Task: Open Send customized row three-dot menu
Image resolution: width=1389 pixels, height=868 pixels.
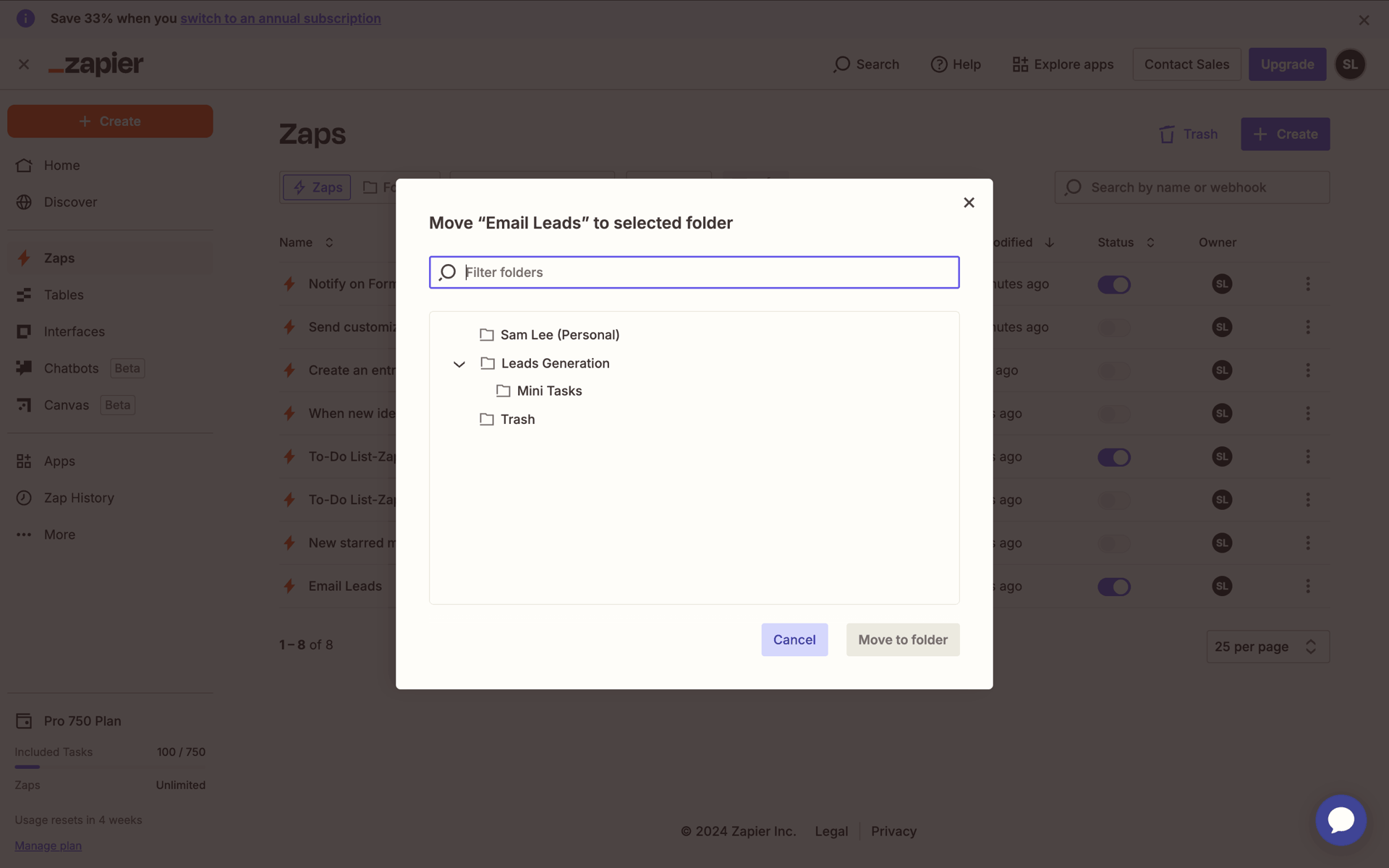Action: click(x=1307, y=328)
